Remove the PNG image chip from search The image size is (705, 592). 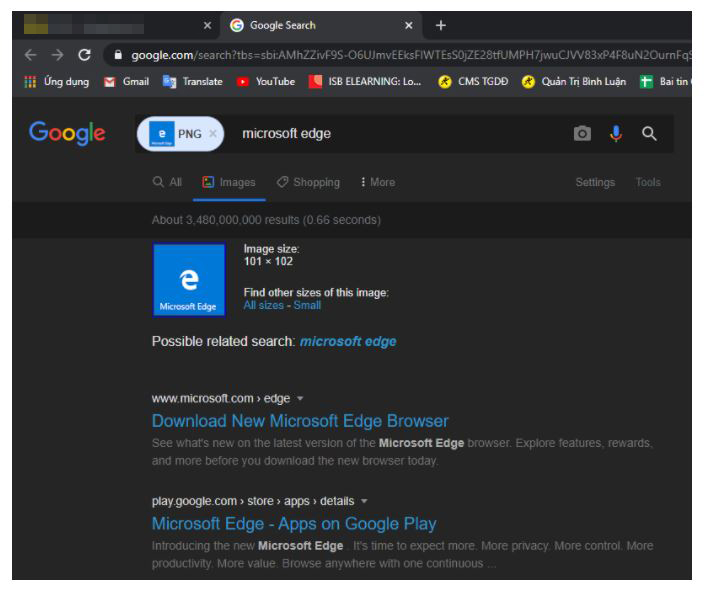tap(213, 134)
